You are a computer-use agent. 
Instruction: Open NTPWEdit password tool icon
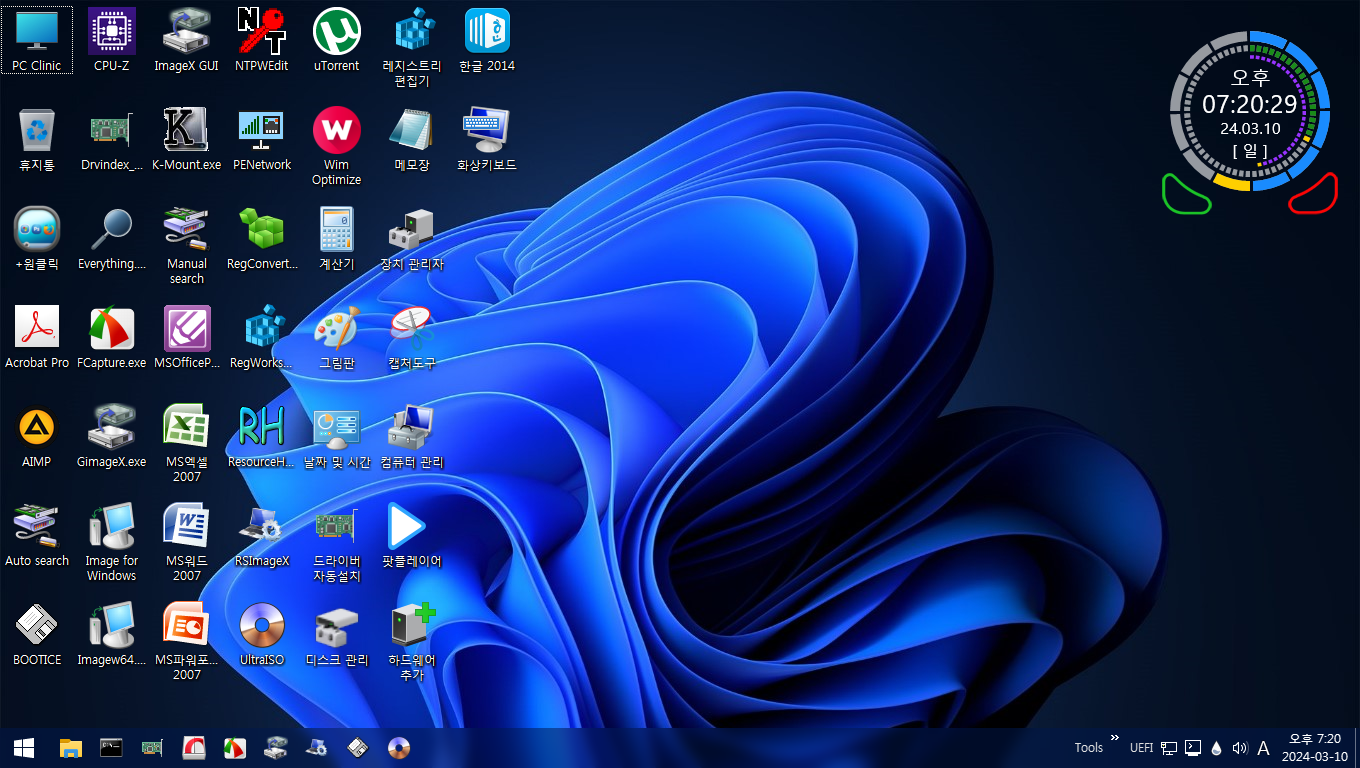(262, 41)
